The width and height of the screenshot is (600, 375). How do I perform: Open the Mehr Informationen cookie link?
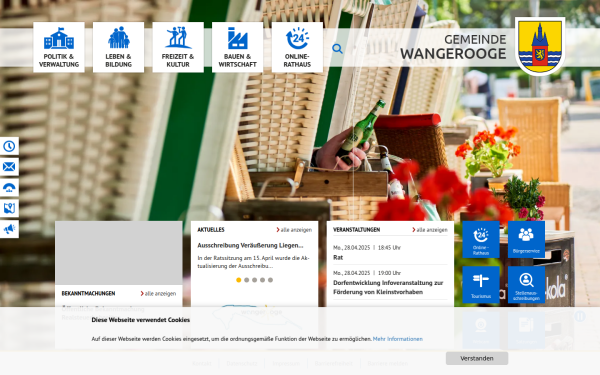tap(398, 339)
